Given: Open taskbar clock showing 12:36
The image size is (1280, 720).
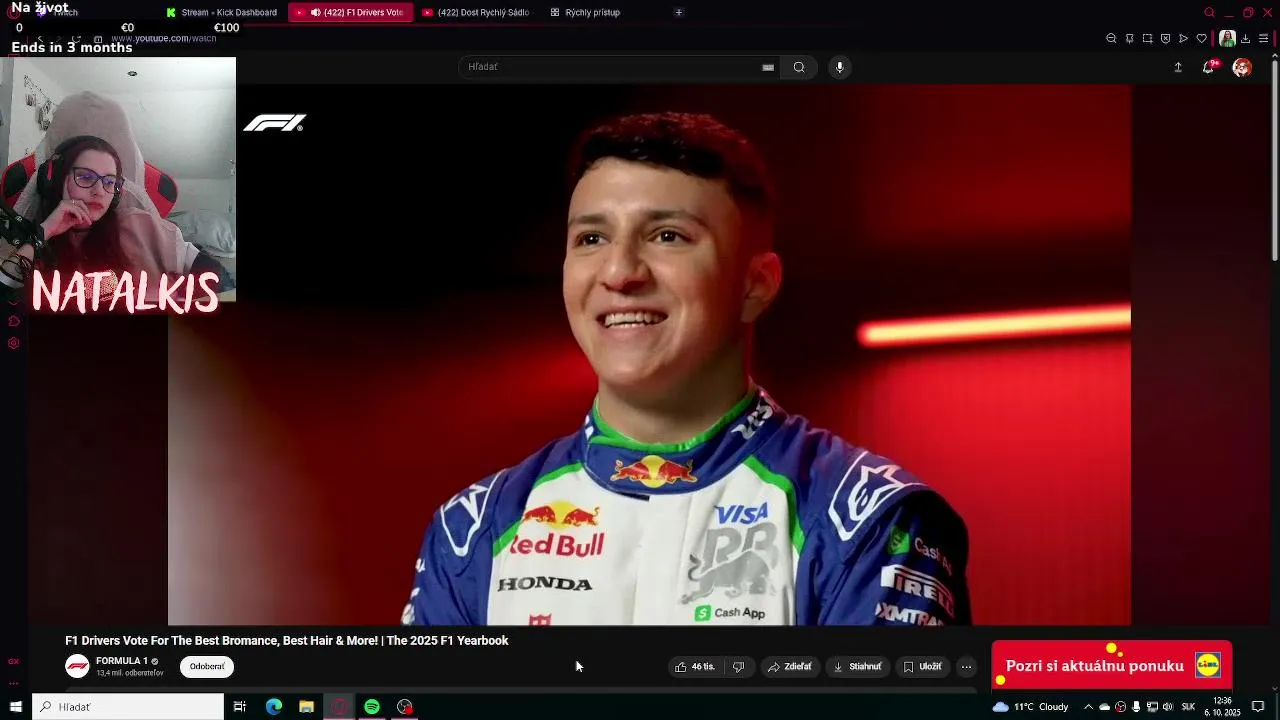Looking at the screenshot, I should point(1222,707).
